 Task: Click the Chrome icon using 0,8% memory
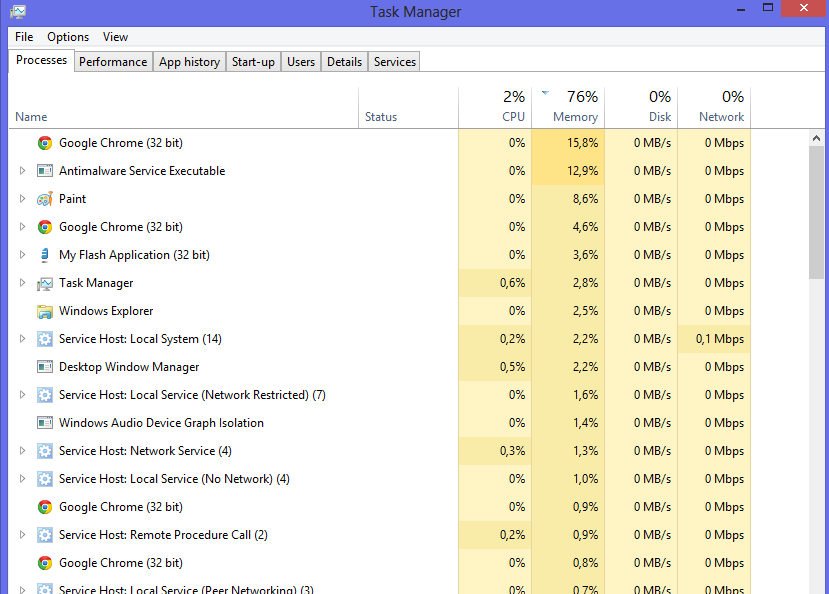click(x=45, y=563)
